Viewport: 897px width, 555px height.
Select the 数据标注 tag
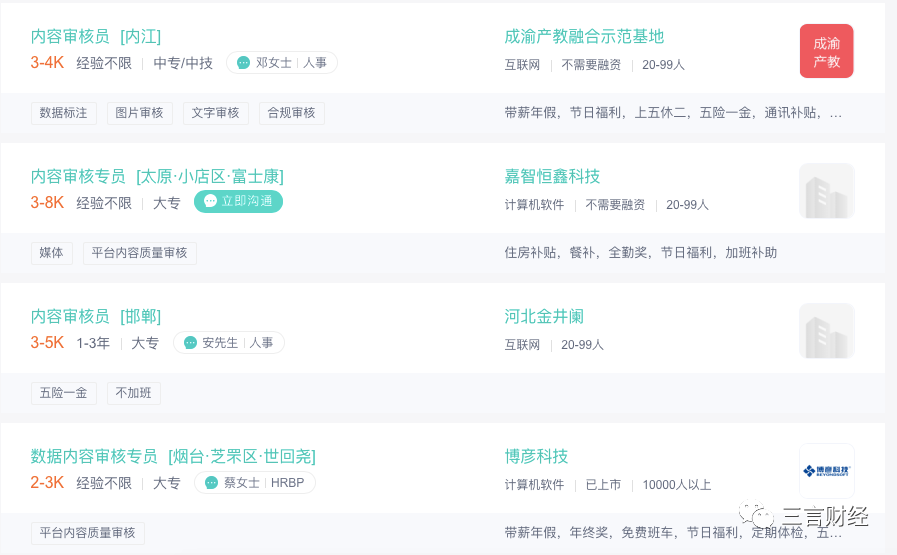(x=63, y=113)
